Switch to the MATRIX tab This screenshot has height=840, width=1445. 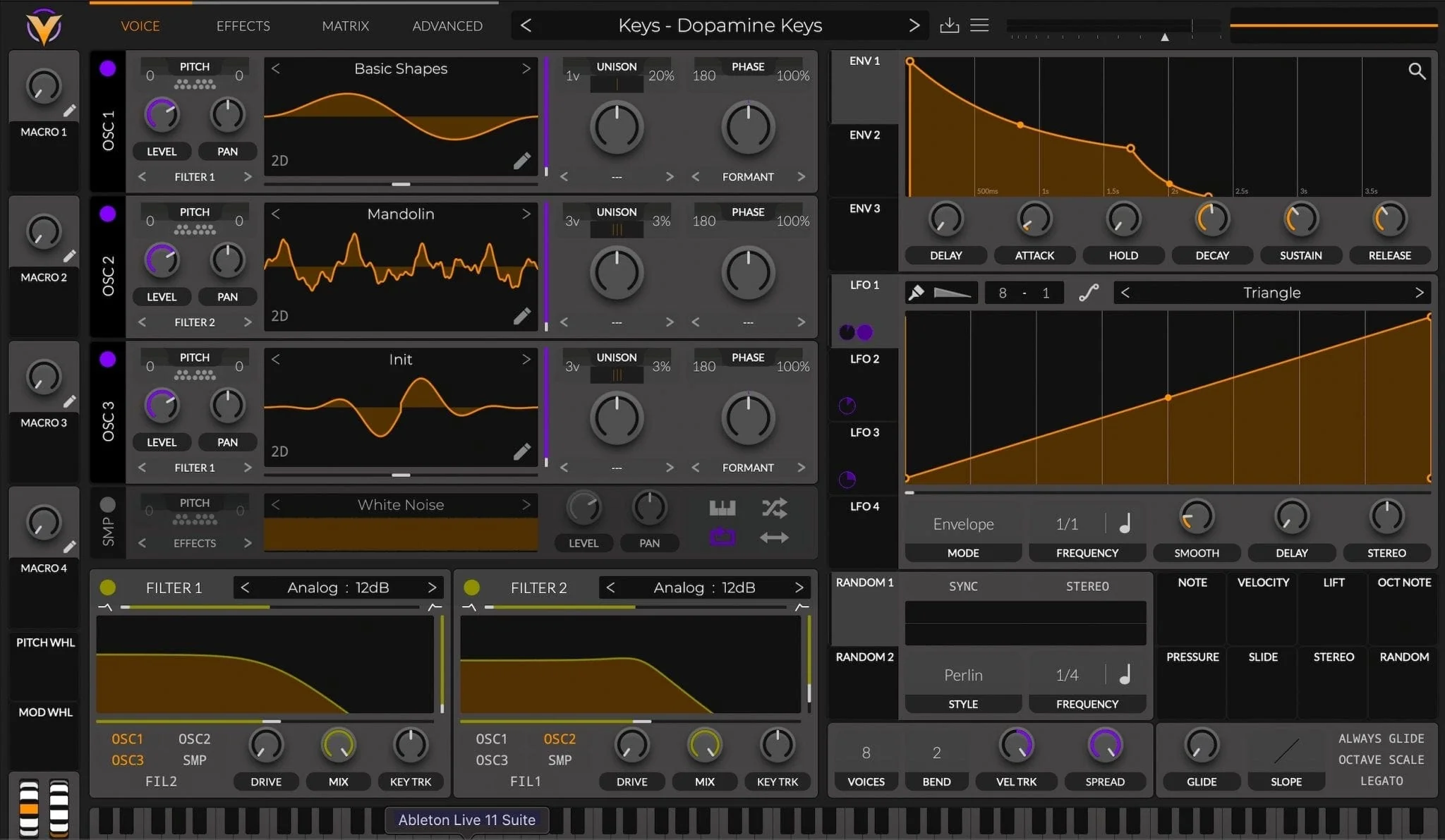[x=345, y=26]
